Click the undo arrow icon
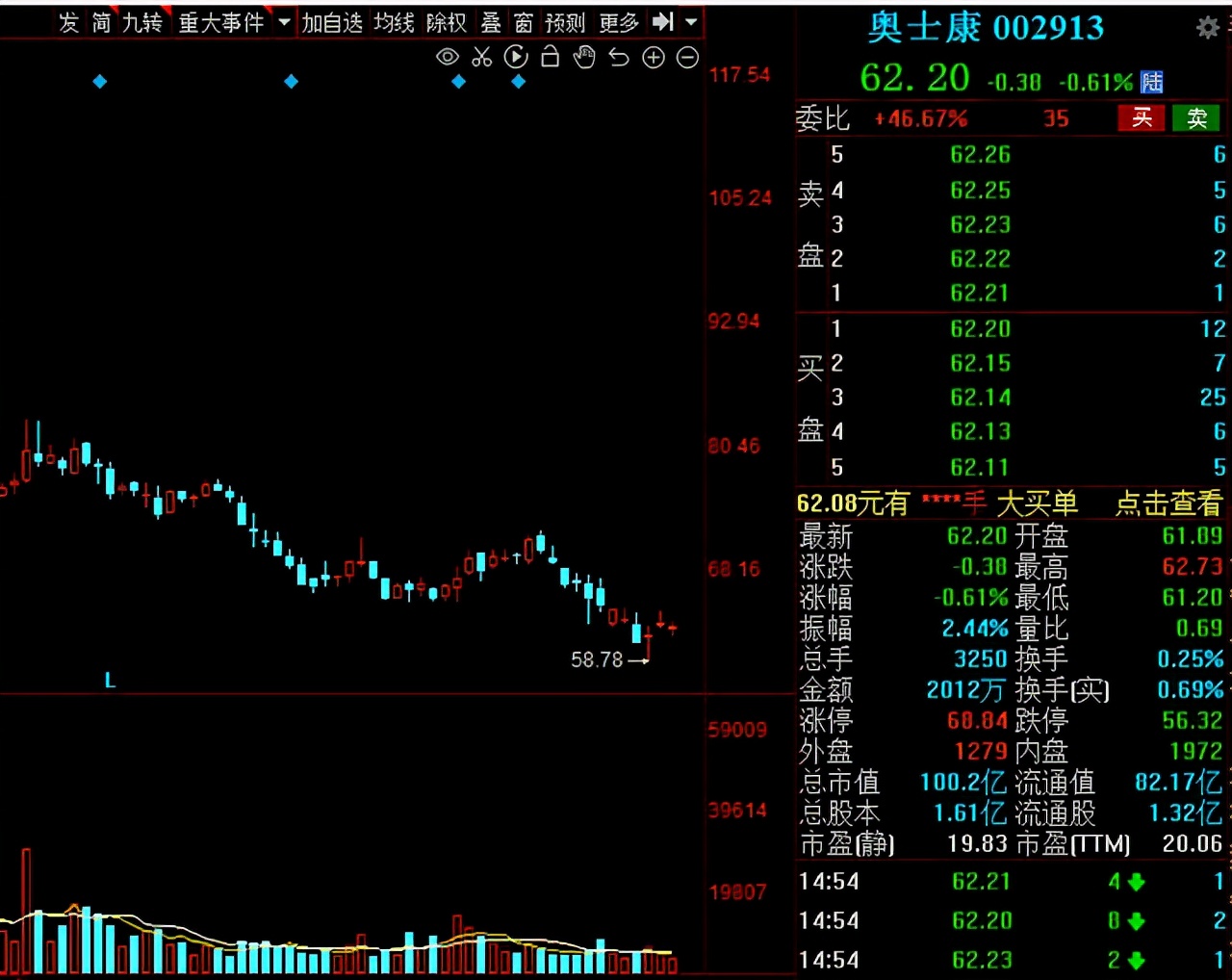 pos(619,58)
